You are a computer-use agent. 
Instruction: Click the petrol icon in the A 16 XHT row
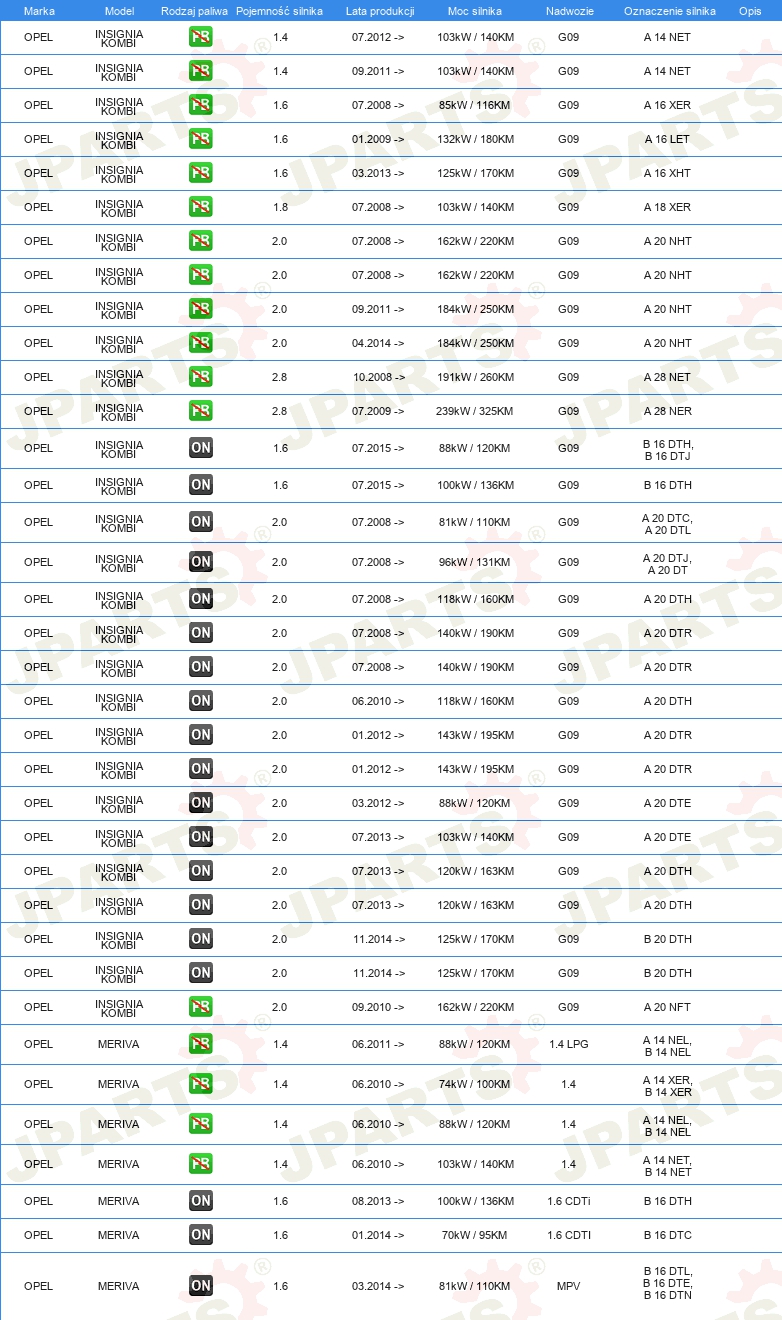click(x=201, y=173)
